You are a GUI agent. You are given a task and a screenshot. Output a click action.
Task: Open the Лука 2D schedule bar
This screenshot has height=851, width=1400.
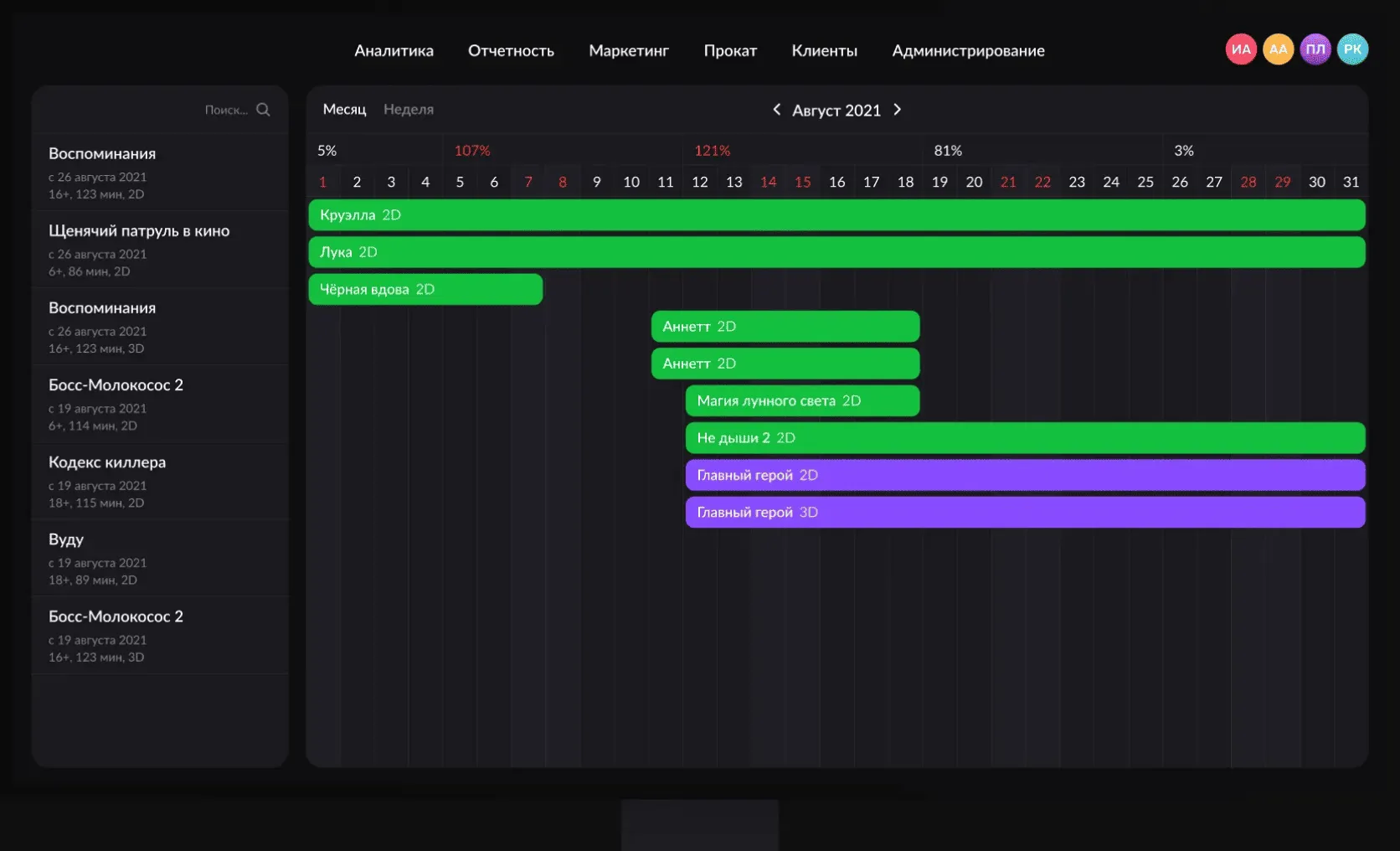[836, 252]
